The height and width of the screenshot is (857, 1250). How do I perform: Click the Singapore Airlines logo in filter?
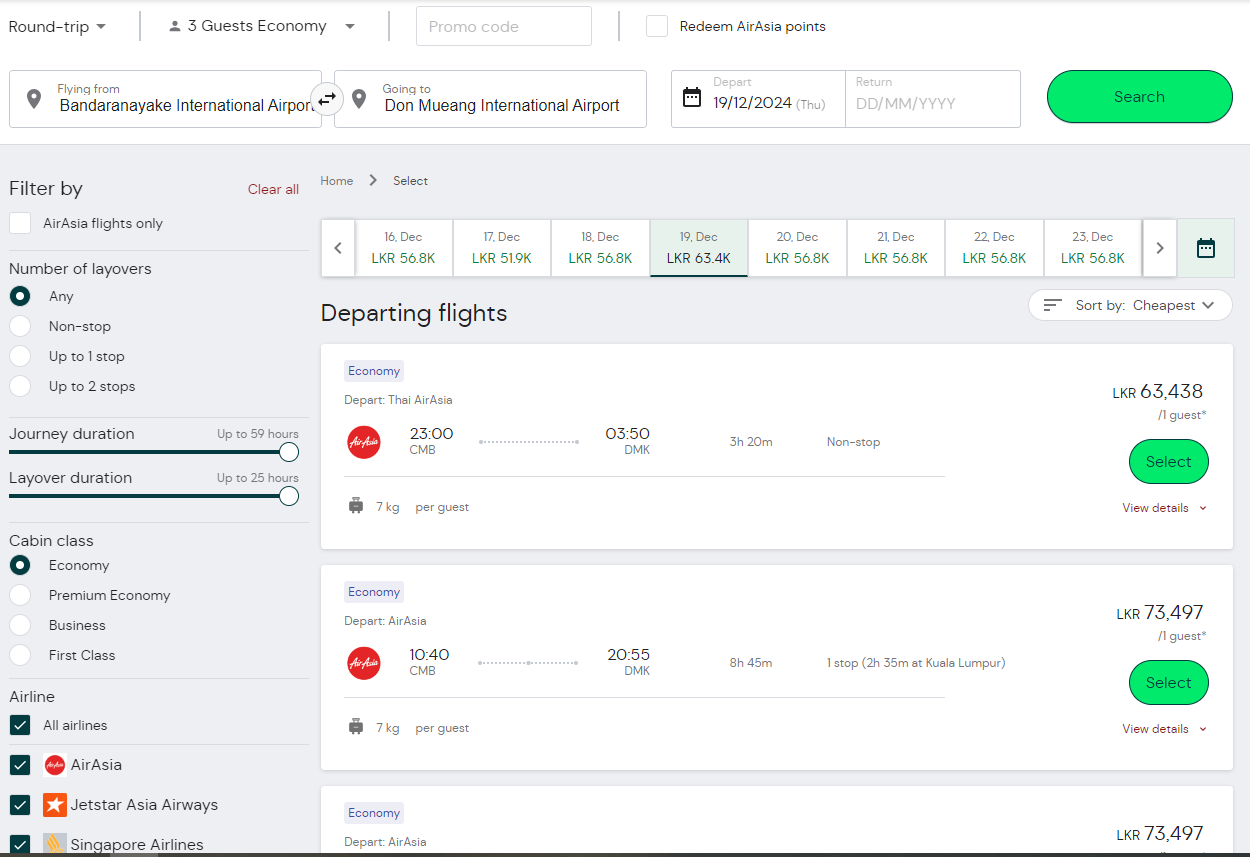[x=55, y=845]
